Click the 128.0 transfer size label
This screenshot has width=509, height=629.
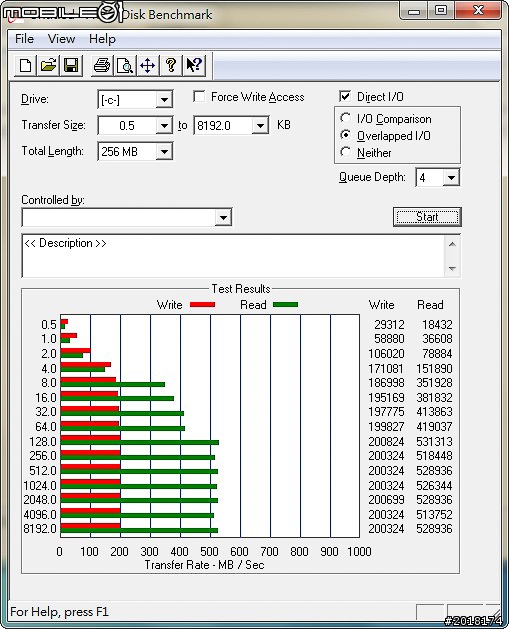click(43, 442)
